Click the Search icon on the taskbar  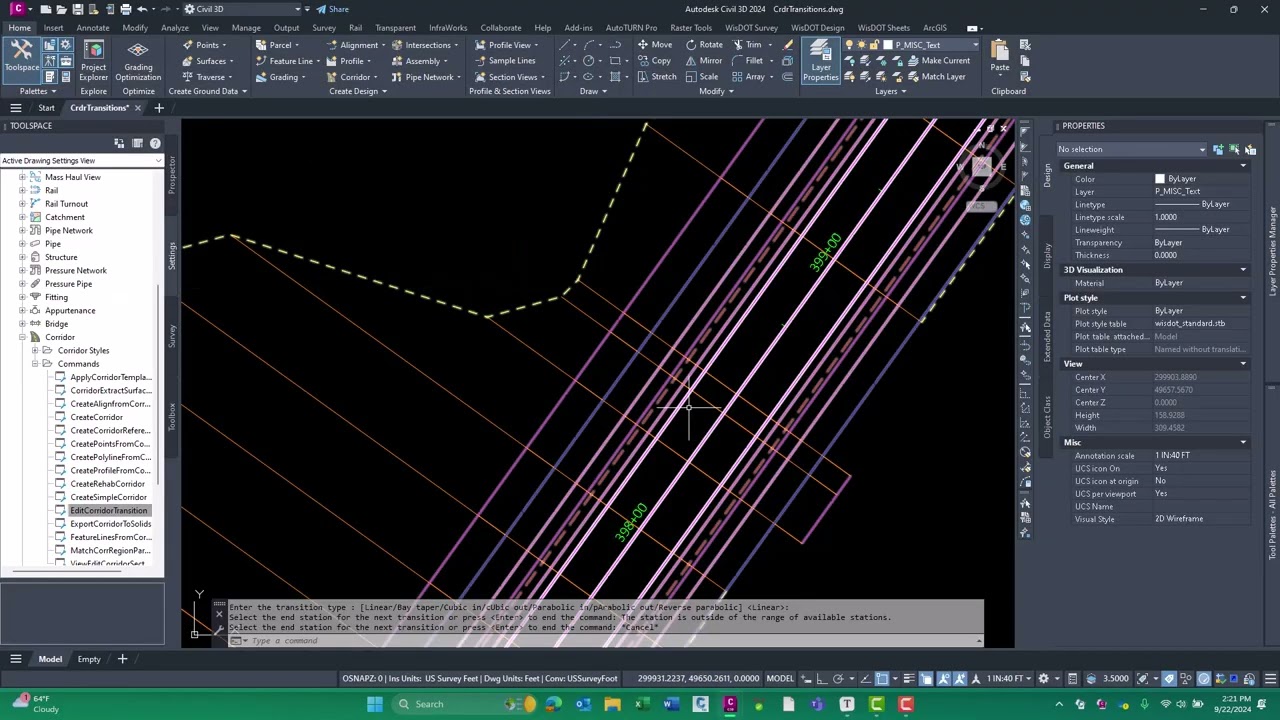coord(404,704)
